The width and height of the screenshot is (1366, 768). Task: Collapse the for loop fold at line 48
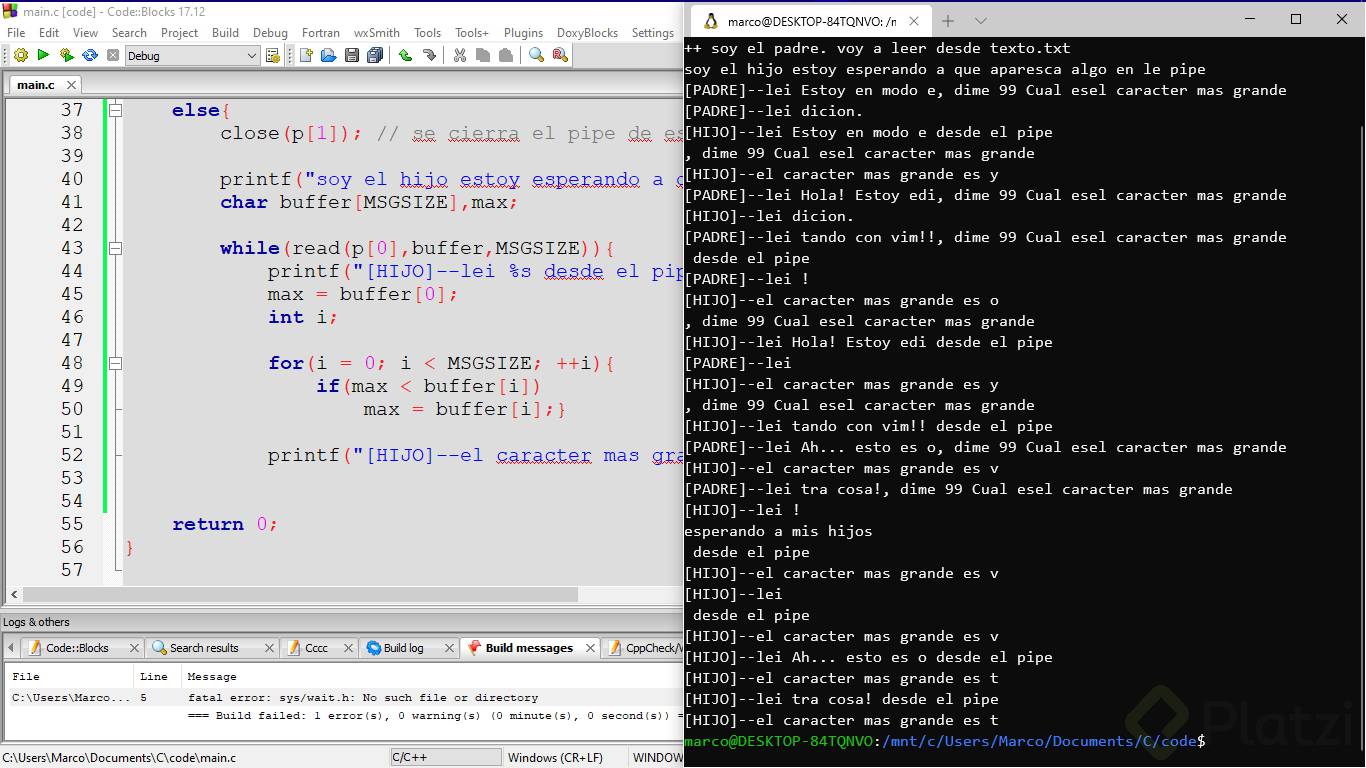click(115, 363)
